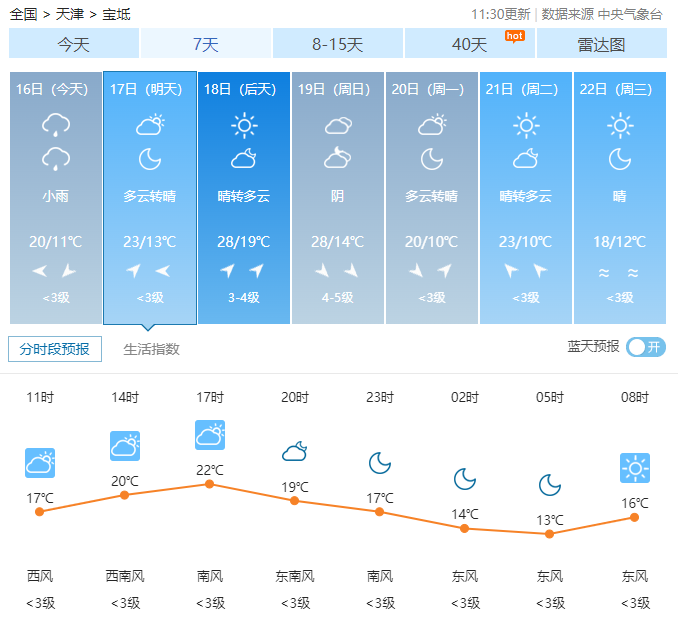Click the 05时 moon hourly icon

point(550,485)
